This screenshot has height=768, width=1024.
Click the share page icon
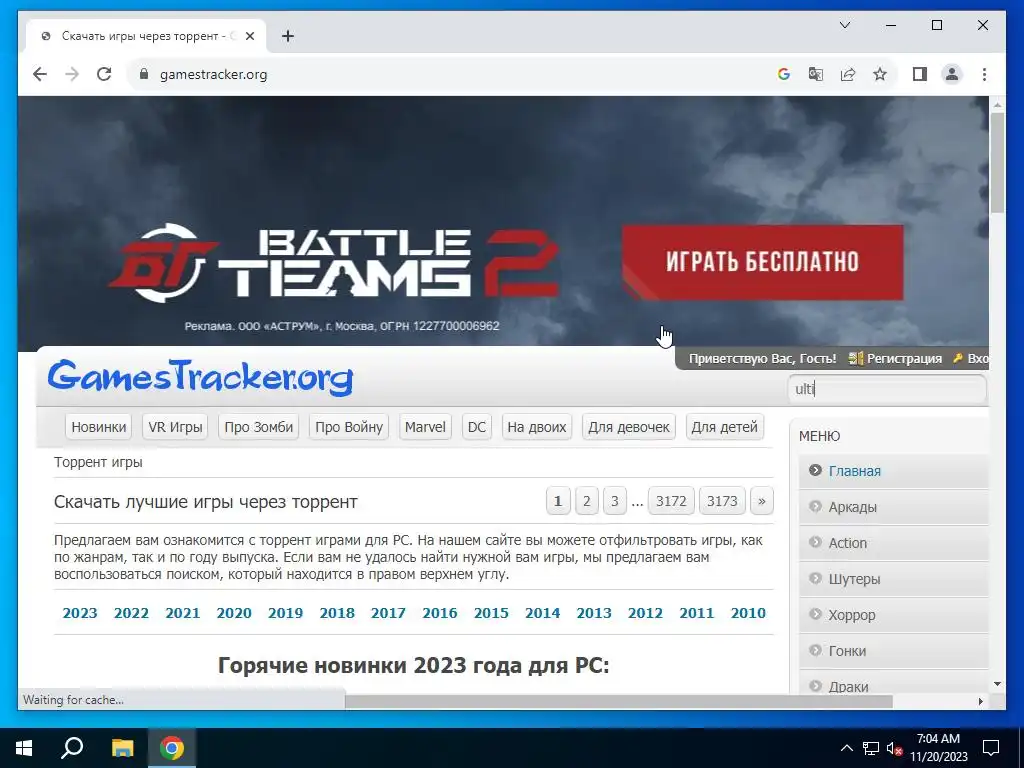coord(848,74)
